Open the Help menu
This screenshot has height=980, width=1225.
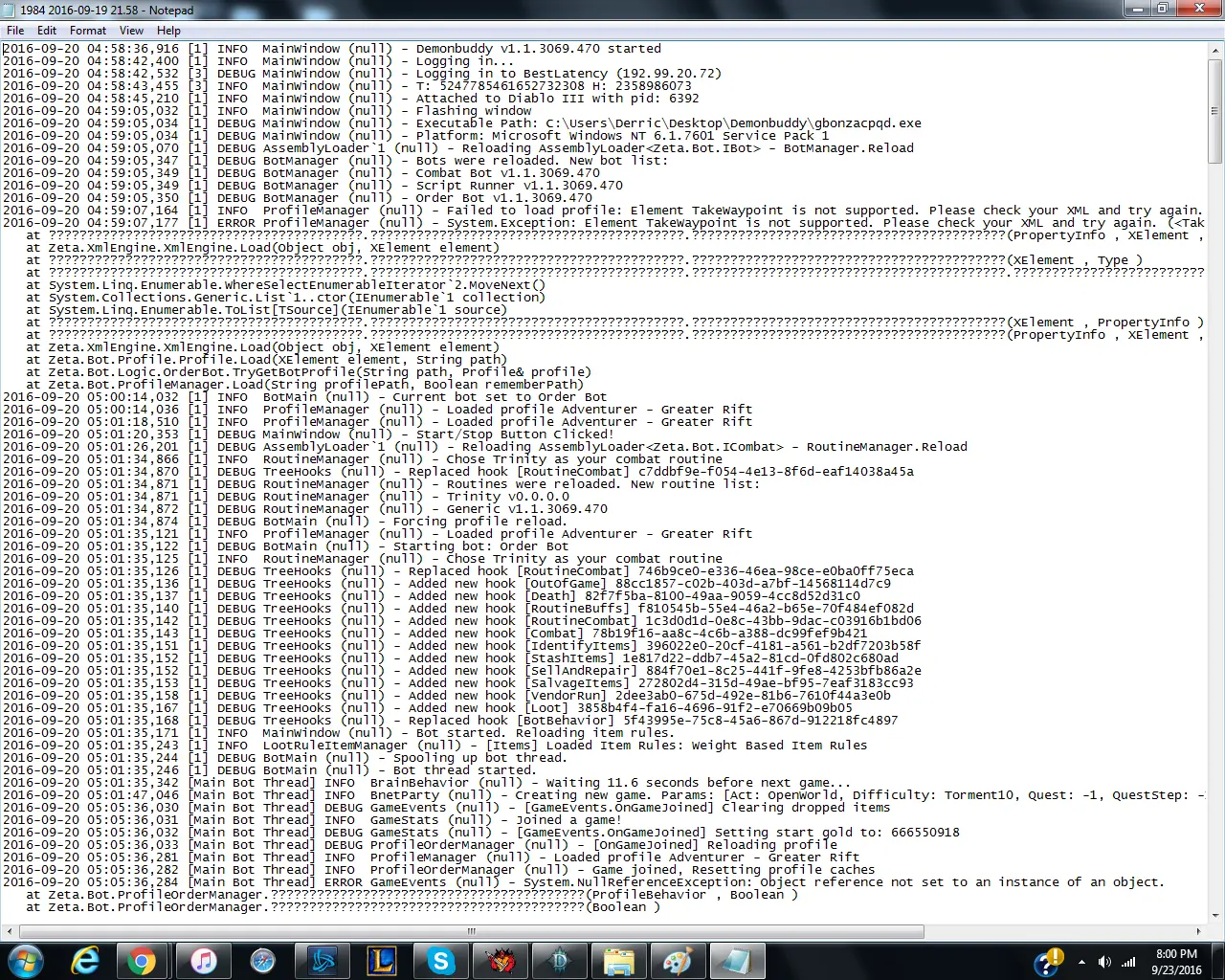(x=168, y=31)
